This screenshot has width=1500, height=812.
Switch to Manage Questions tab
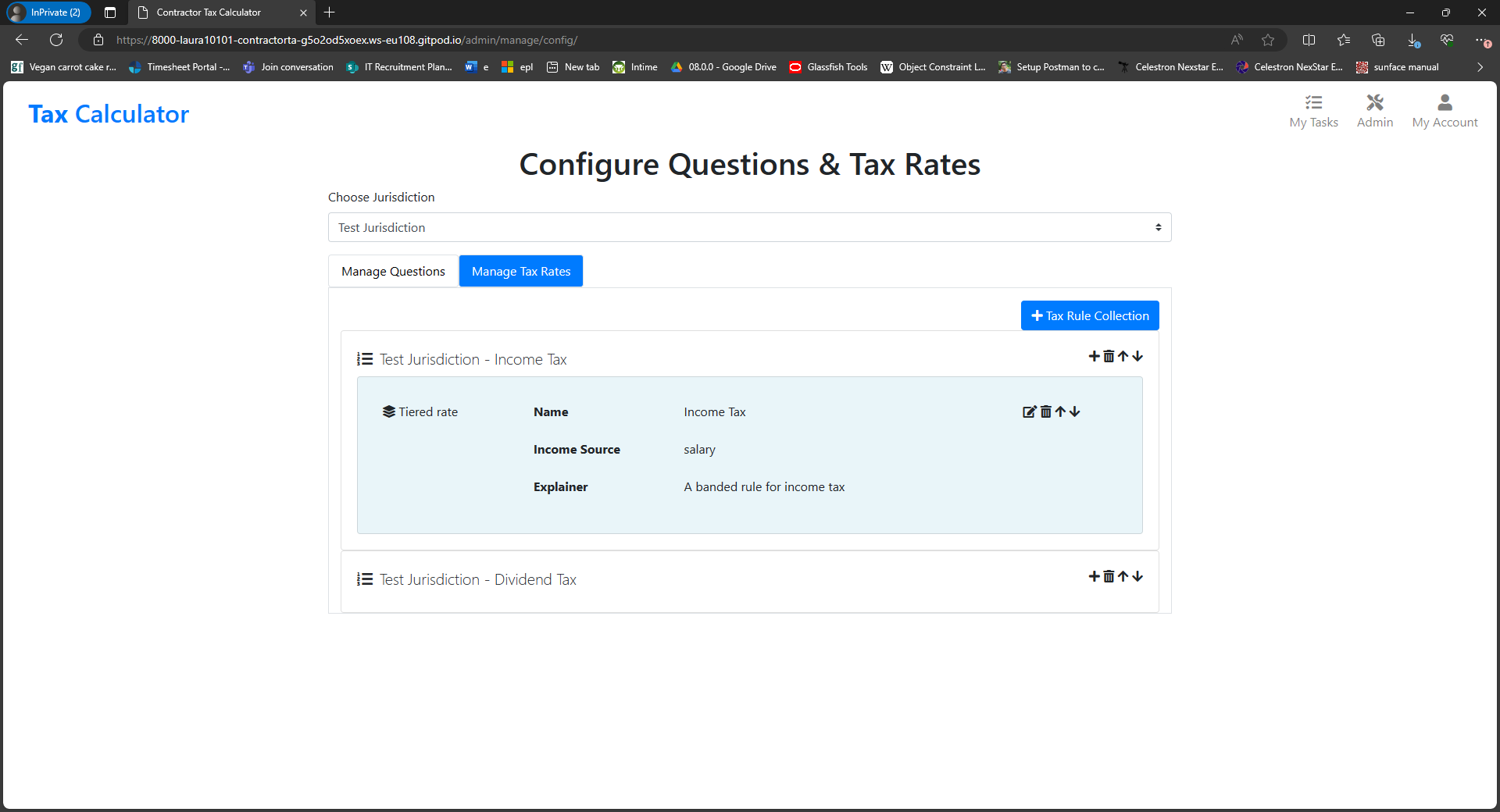(x=393, y=271)
